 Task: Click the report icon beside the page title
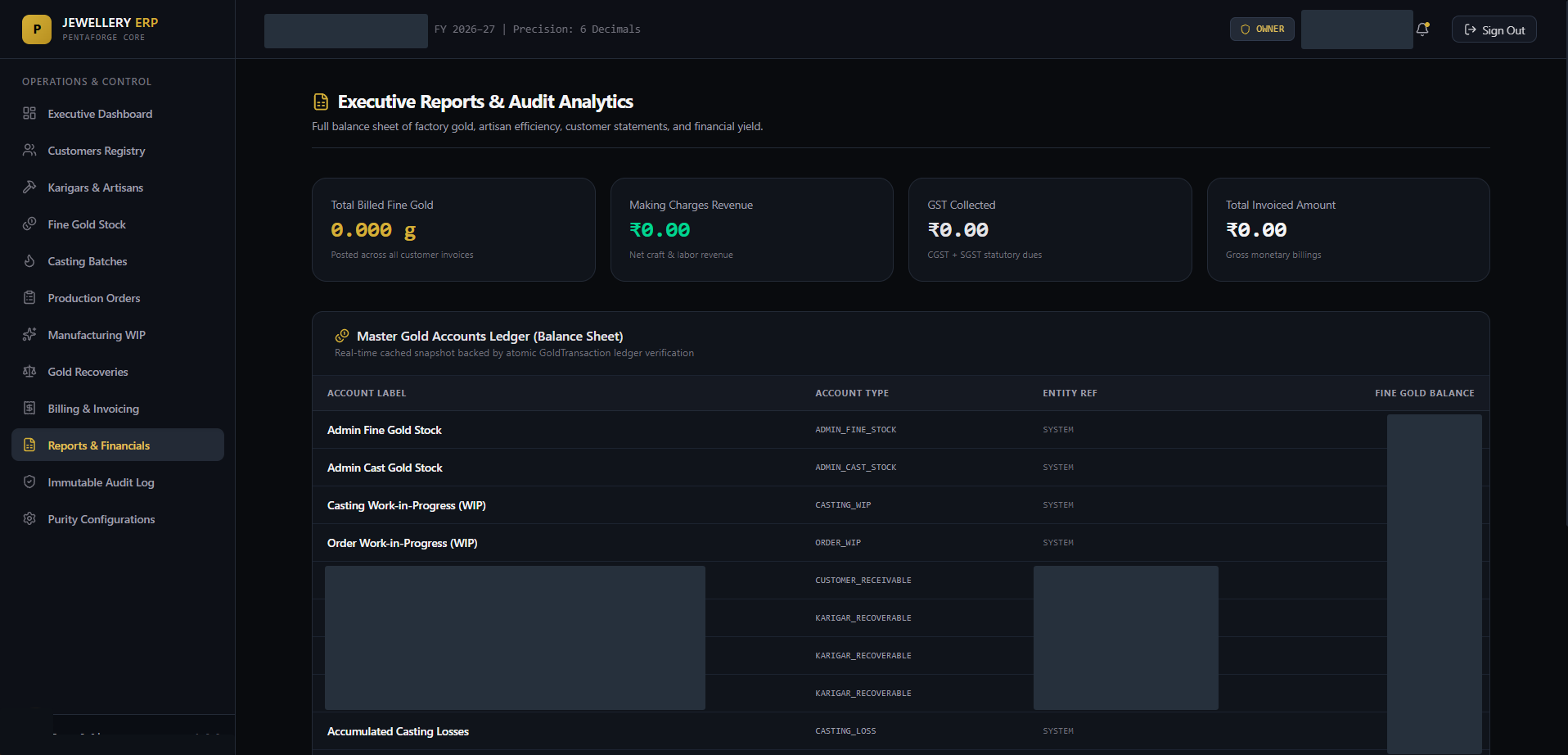click(321, 102)
